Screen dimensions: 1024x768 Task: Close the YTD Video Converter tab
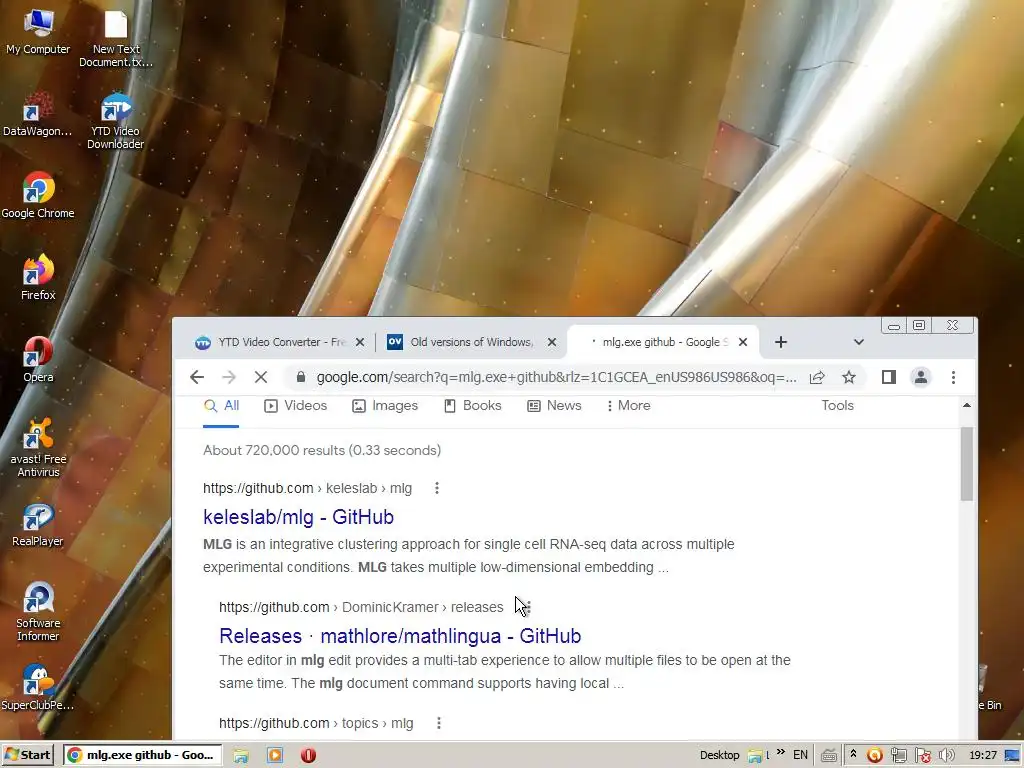coord(360,342)
